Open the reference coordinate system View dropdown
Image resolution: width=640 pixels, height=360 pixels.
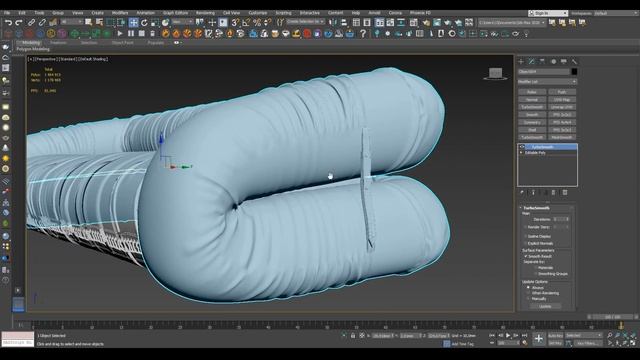(182, 22)
